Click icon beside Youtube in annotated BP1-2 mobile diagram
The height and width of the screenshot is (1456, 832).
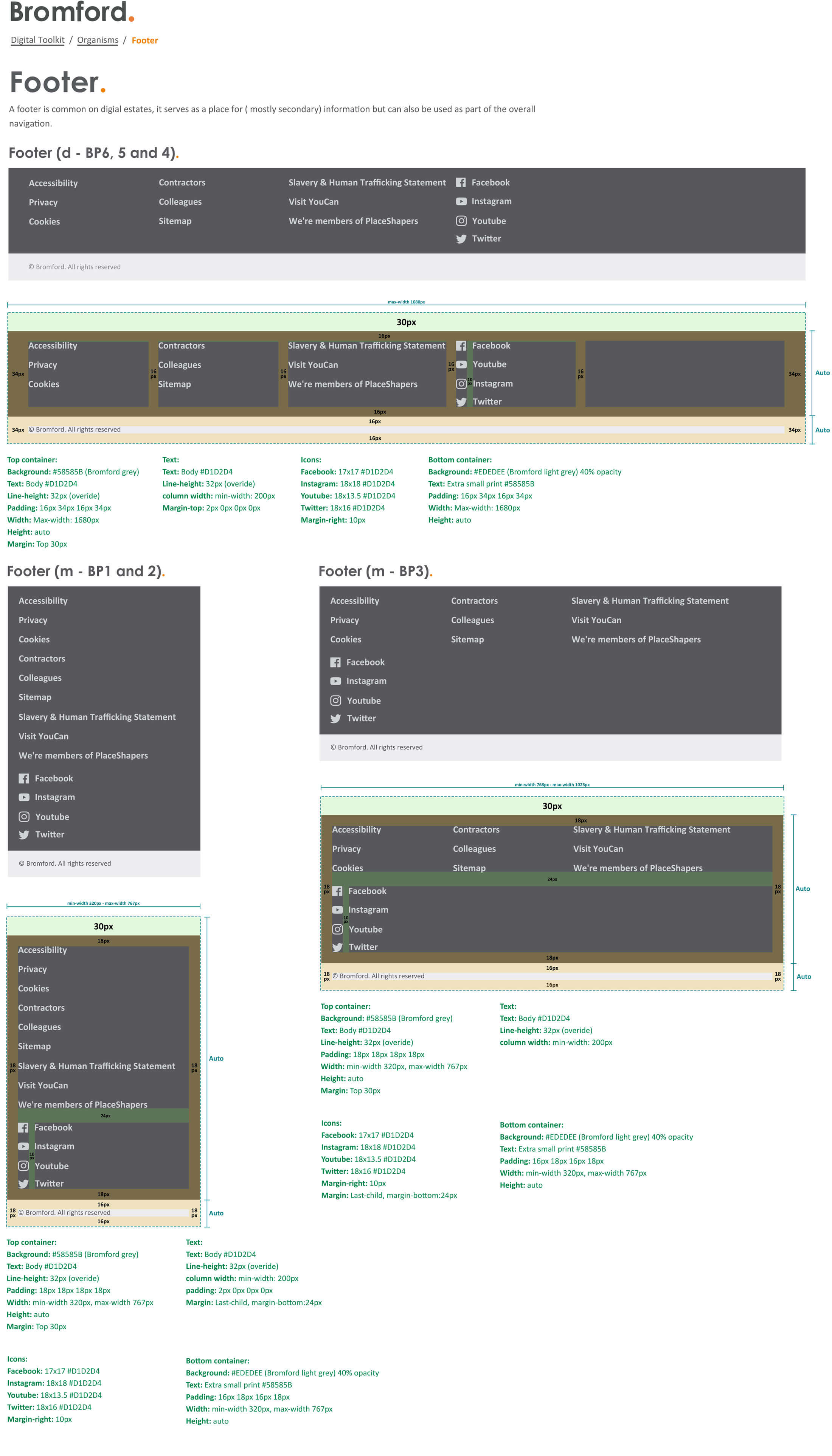(x=23, y=1166)
